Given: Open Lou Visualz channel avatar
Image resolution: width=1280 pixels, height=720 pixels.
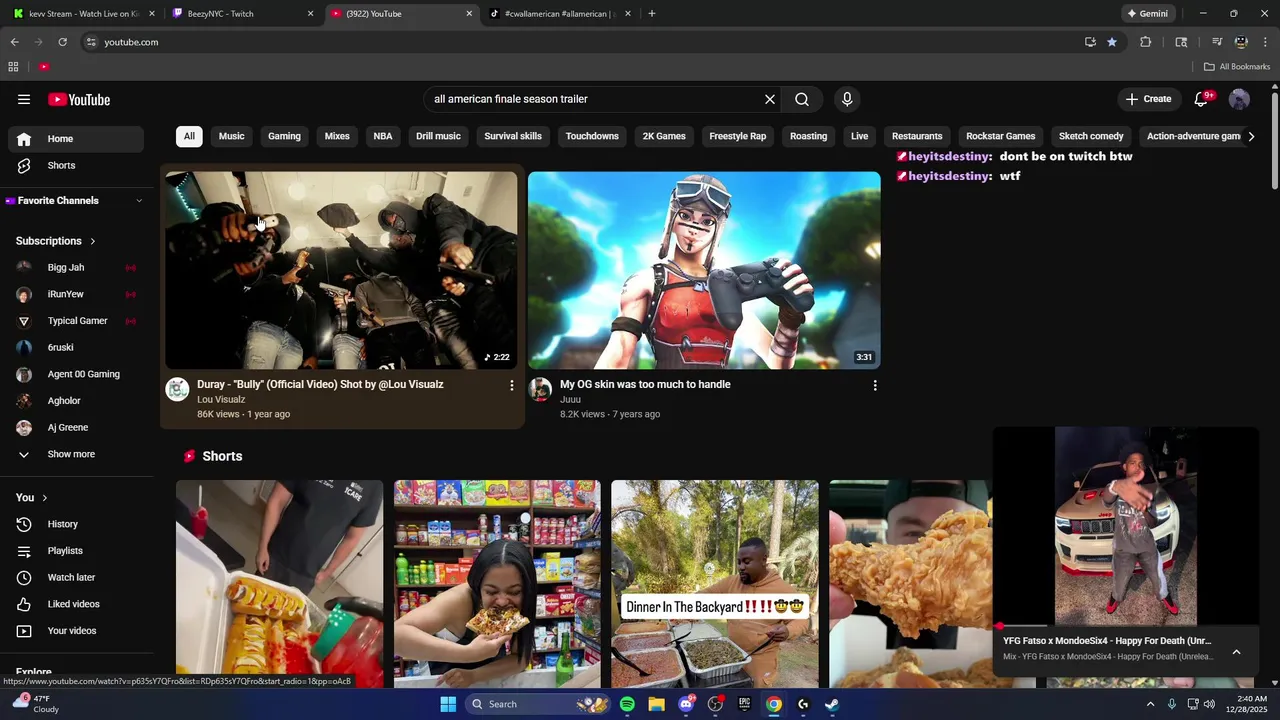Looking at the screenshot, I should point(177,389).
